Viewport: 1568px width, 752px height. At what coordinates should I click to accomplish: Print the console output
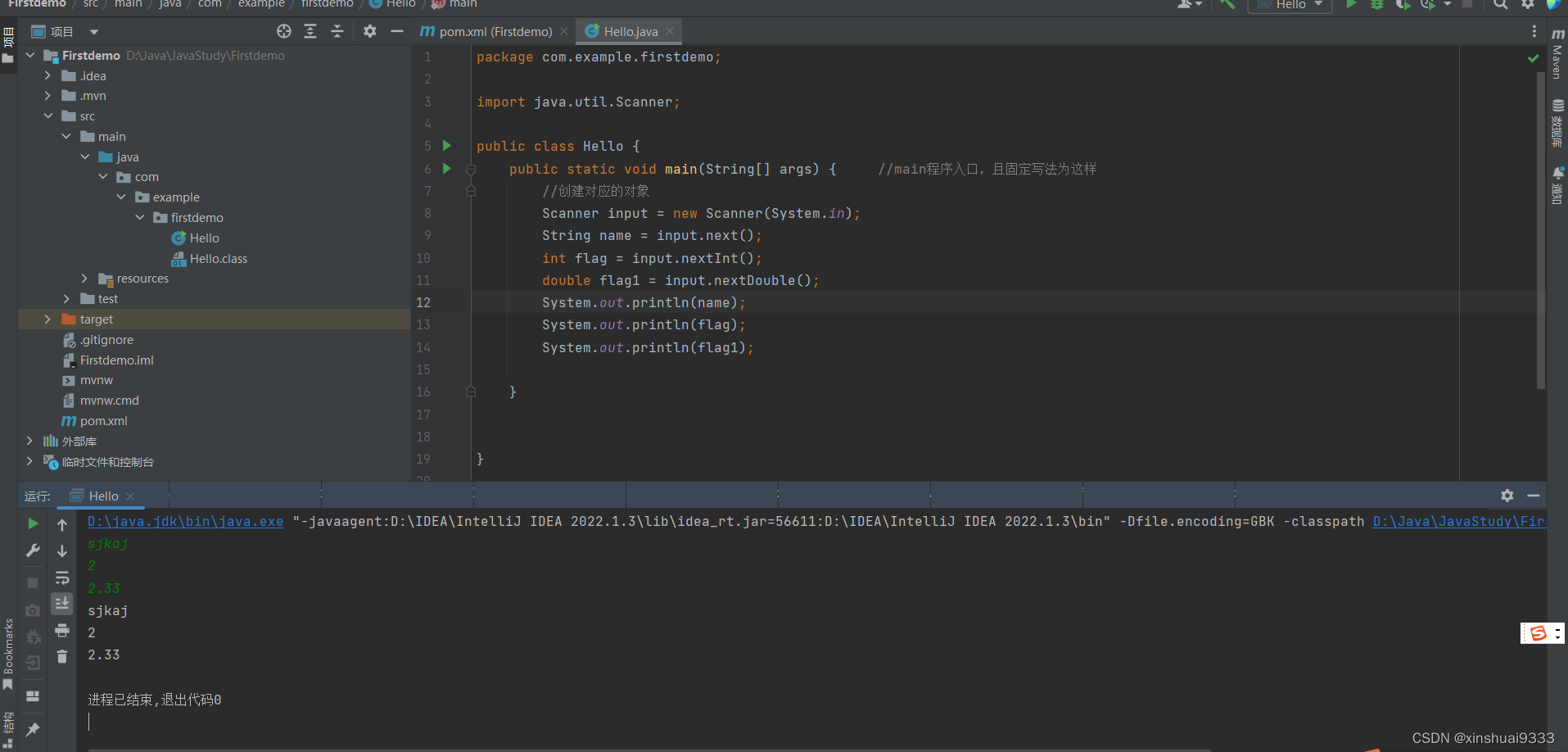(x=62, y=630)
